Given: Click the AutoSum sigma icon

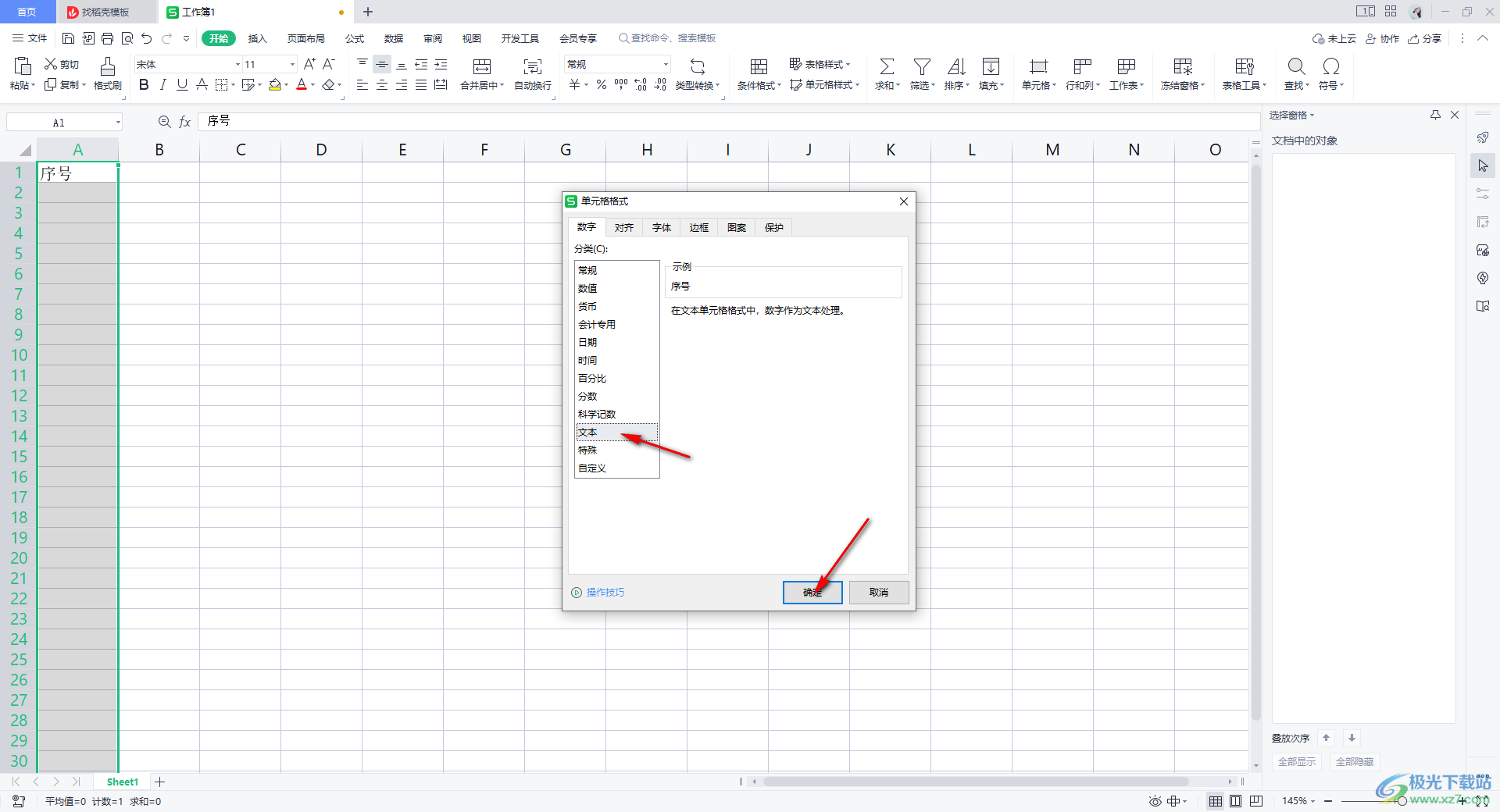Looking at the screenshot, I should tap(887, 66).
